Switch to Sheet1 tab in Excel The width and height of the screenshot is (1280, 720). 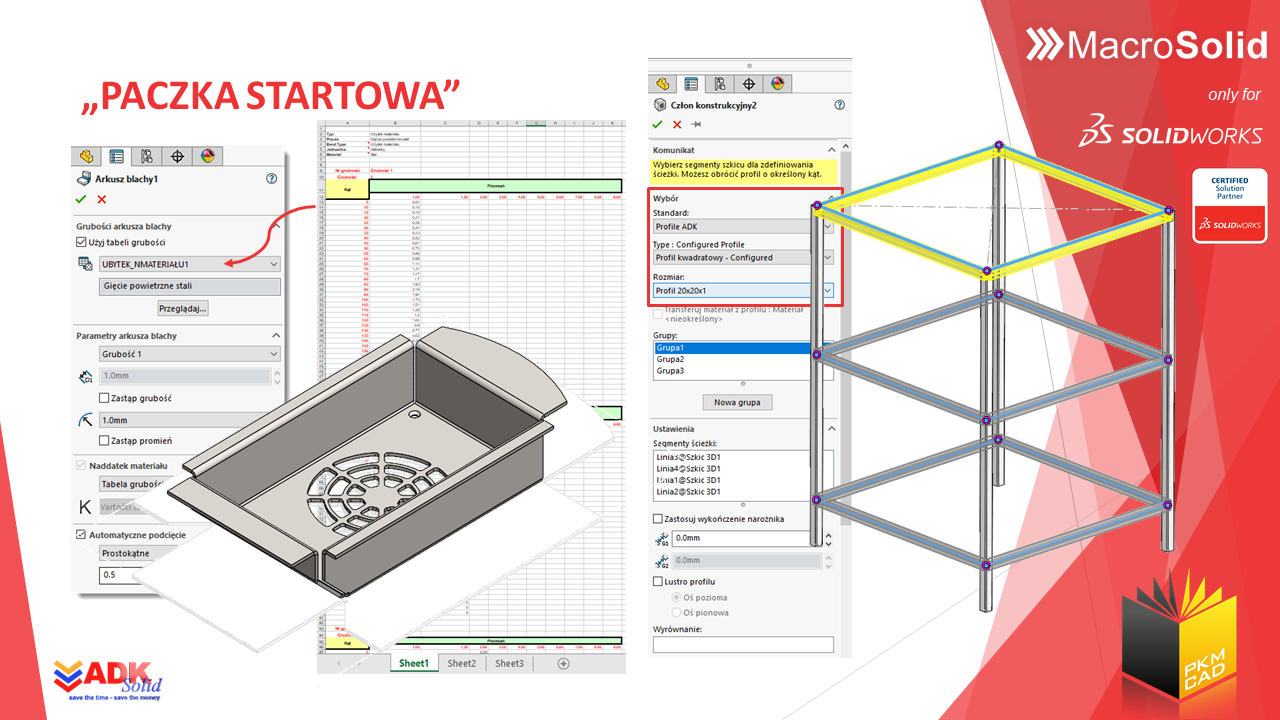413,663
